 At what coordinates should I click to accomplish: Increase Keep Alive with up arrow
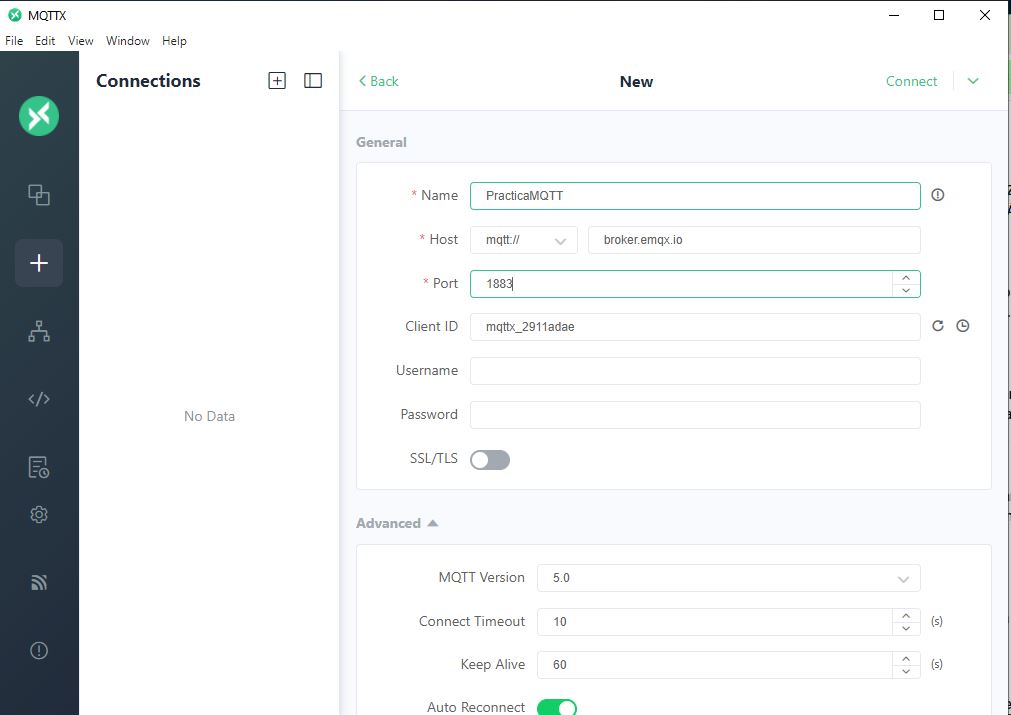click(906, 658)
